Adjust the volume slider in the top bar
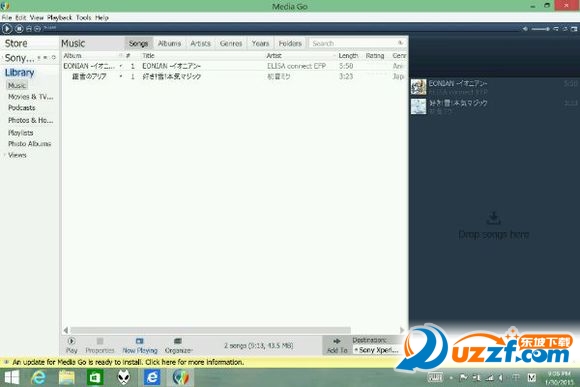This screenshot has height=387, width=580. [x=540, y=29]
